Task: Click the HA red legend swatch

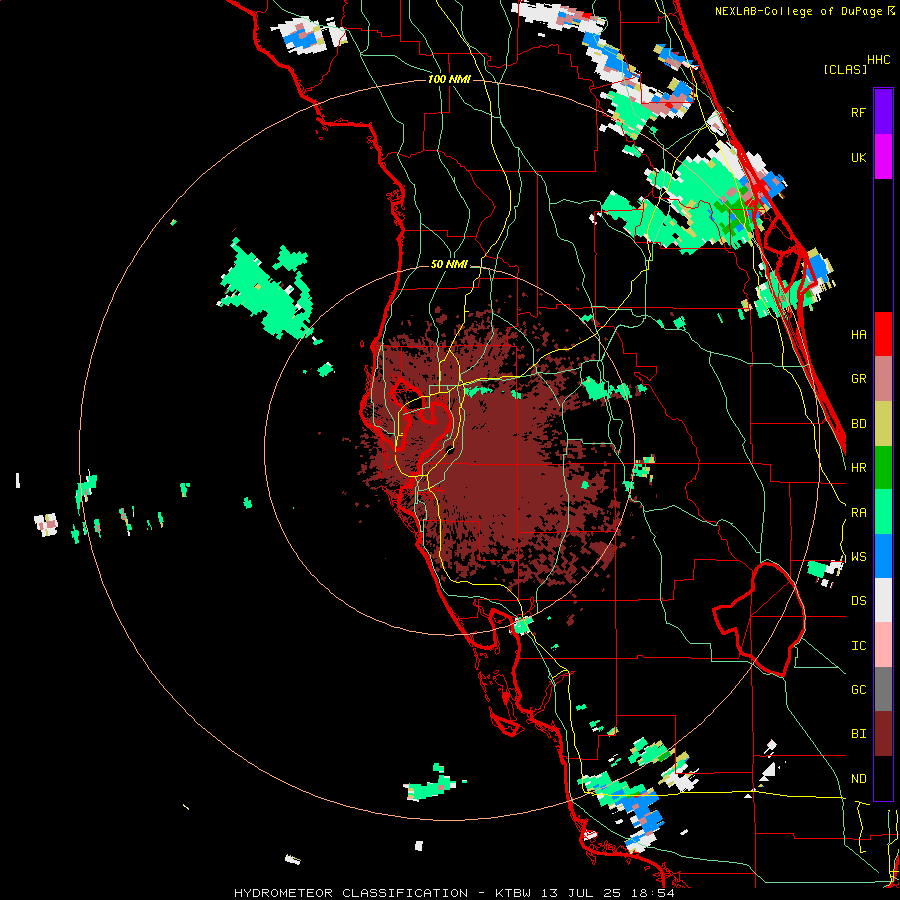Action: click(x=883, y=334)
